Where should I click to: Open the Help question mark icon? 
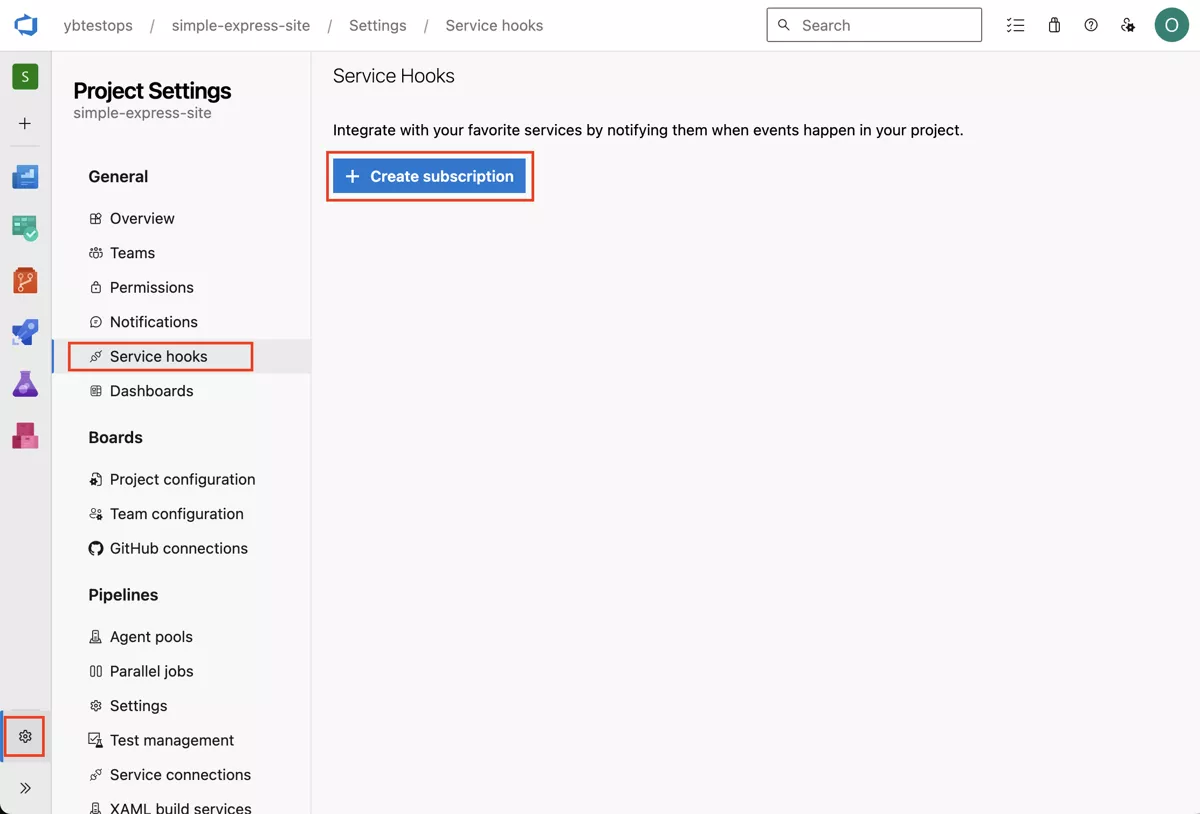click(x=1091, y=25)
